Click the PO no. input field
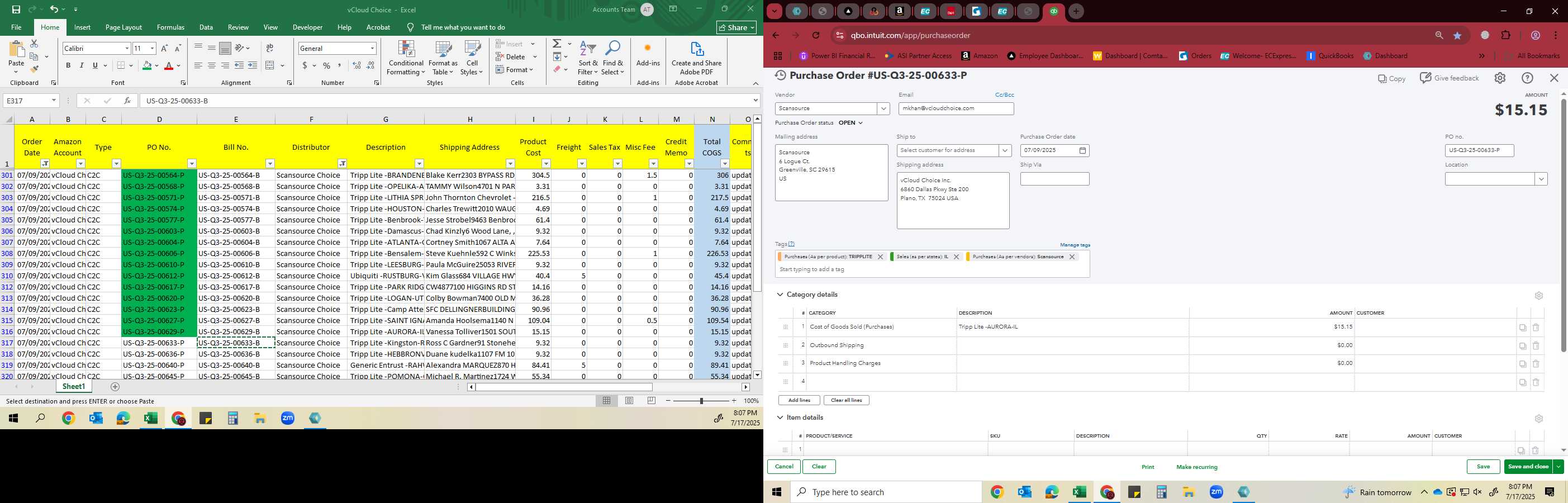Image resolution: width=1568 pixels, height=503 pixels. click(x=1479, y=150)
